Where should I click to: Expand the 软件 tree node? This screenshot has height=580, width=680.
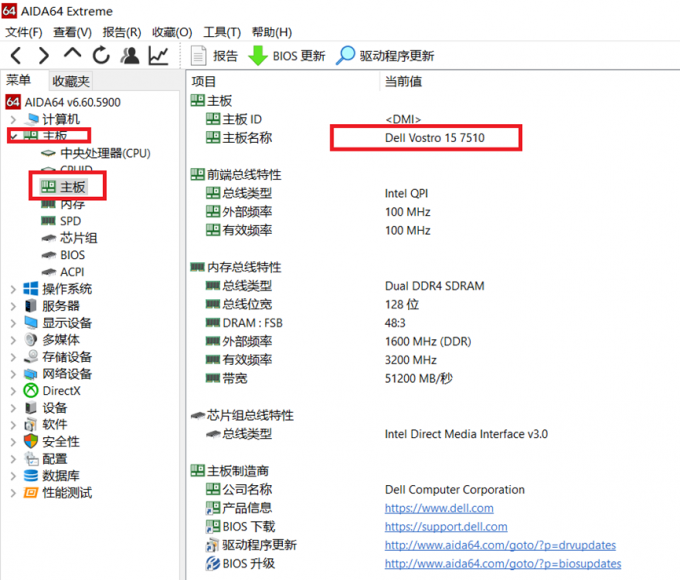coord(13,425)
